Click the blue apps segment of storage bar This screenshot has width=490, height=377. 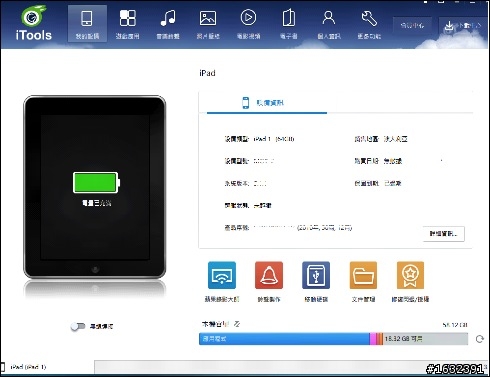click(x=284, y=339)
